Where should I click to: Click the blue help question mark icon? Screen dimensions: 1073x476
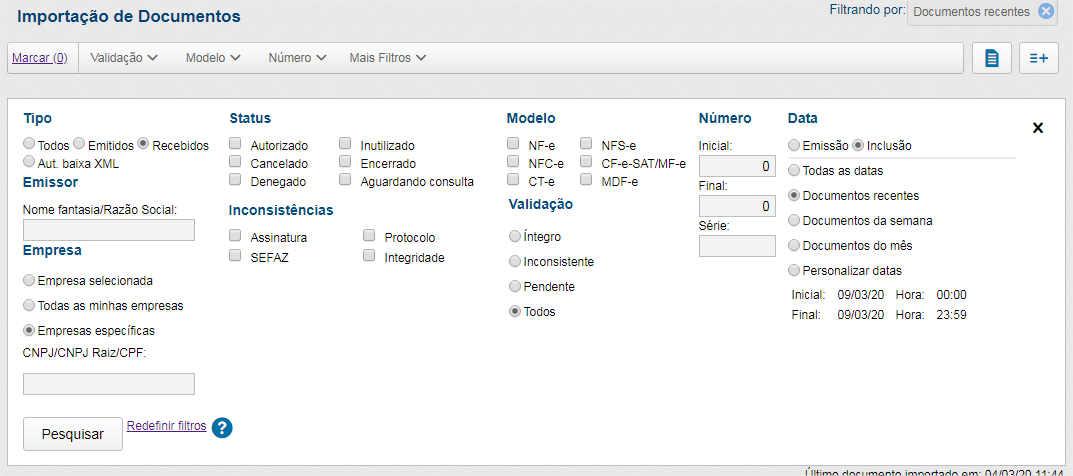tap(222, 428)
